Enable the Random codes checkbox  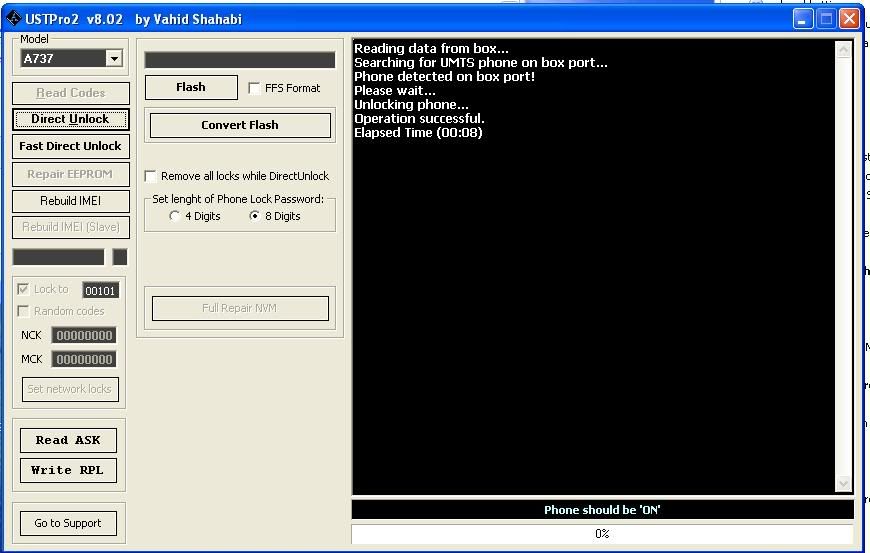pos(23,311)
